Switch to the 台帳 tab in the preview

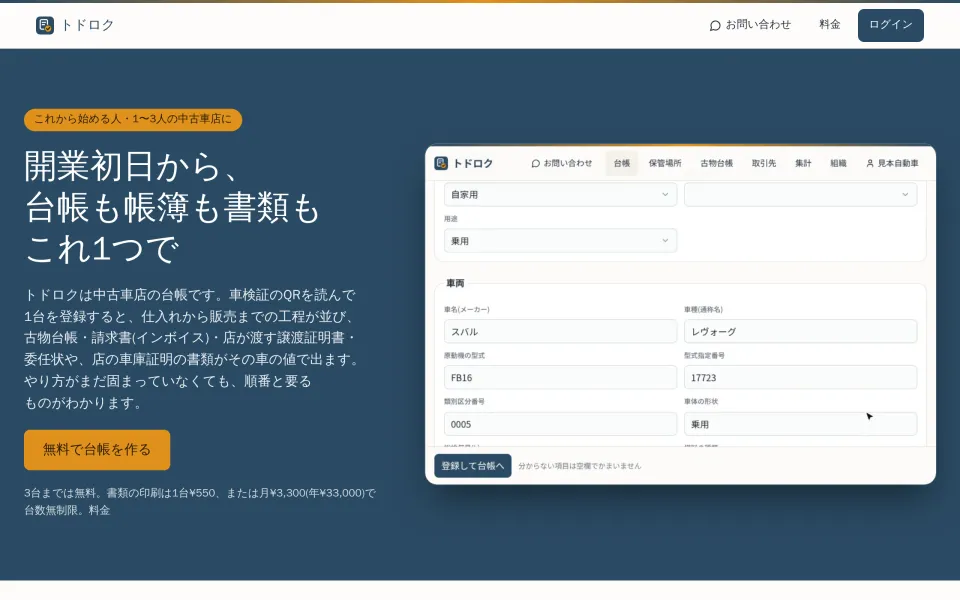(x=621, y=163)
